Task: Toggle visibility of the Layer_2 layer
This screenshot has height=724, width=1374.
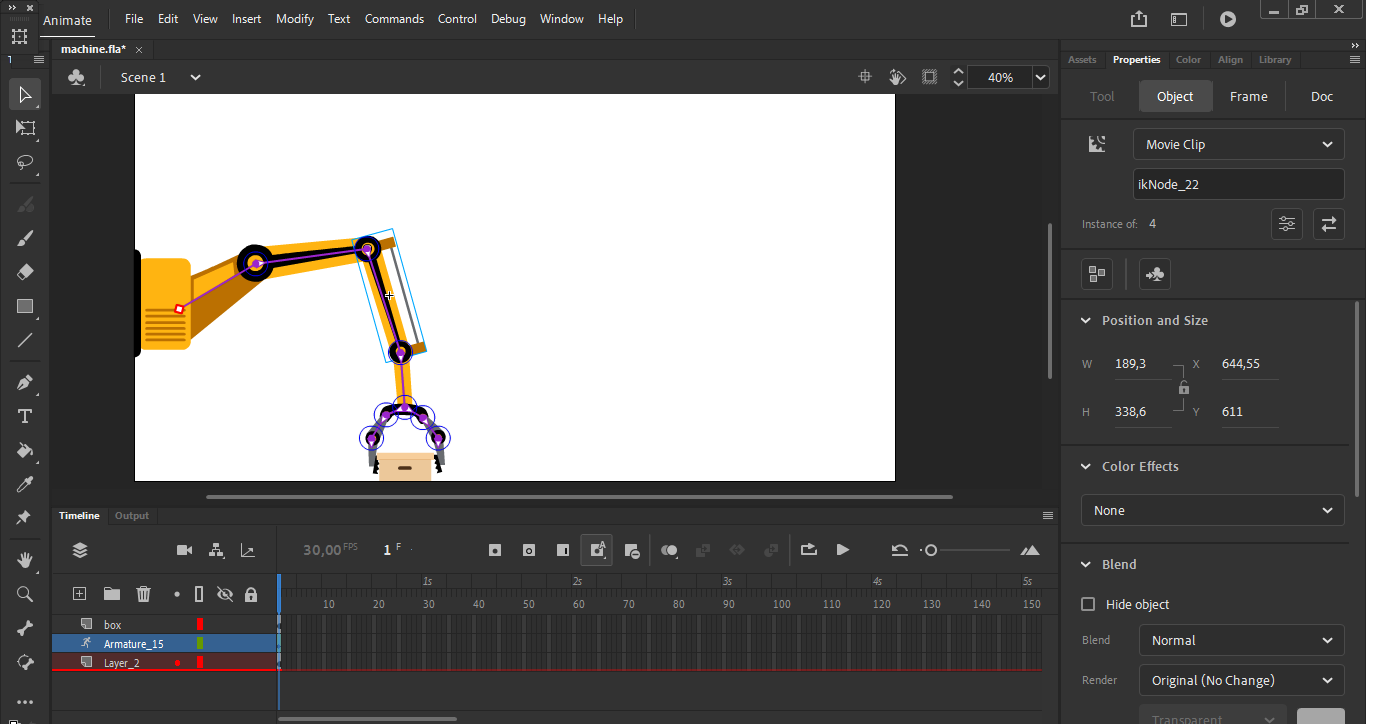Action: (x=225, y=662)
